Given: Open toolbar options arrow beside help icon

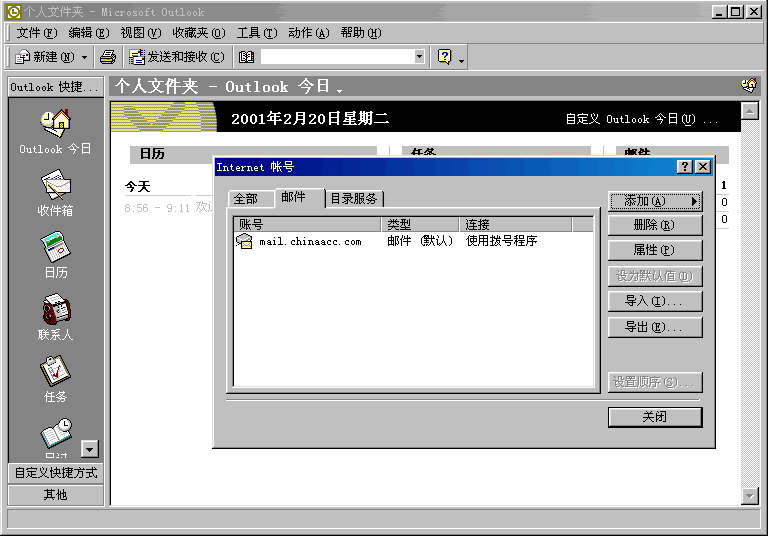Looking at the screenshot, I should 461,61.
